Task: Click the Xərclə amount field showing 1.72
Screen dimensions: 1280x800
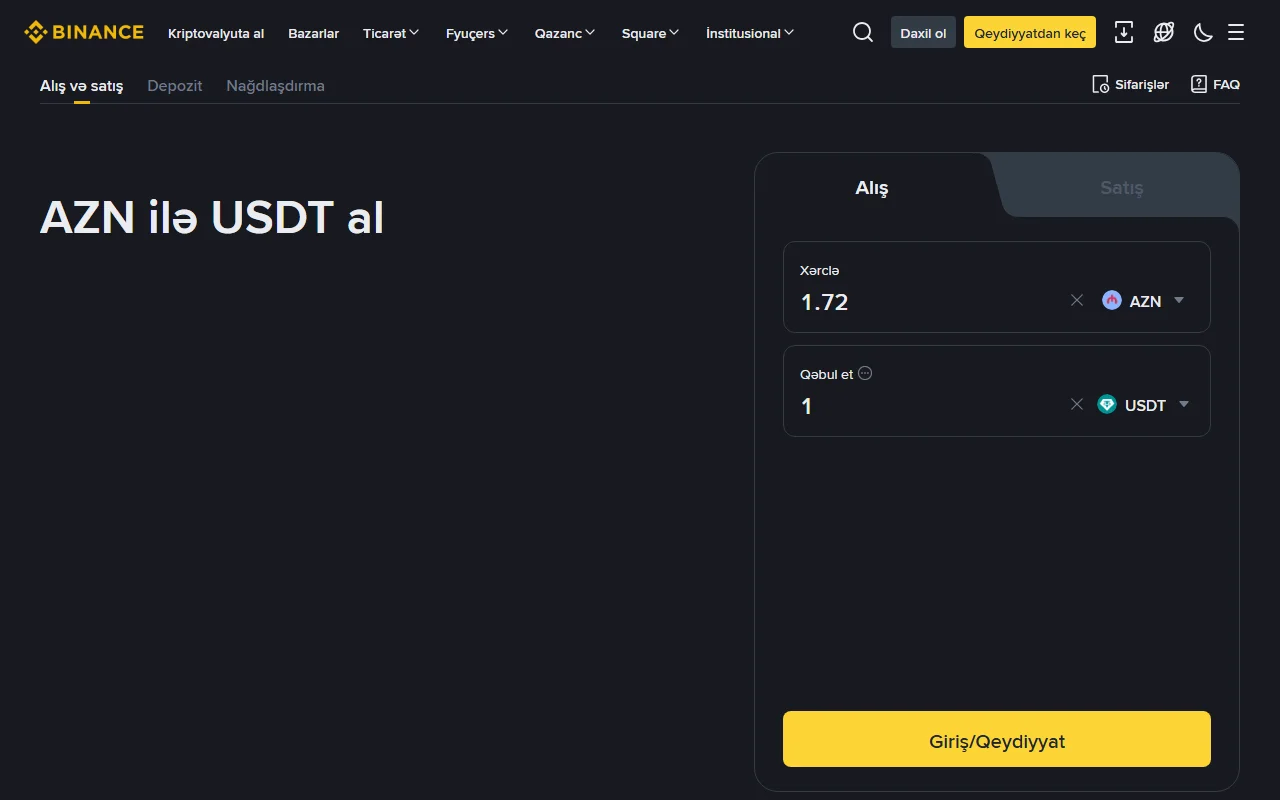Action: click(x=928, y=302)
